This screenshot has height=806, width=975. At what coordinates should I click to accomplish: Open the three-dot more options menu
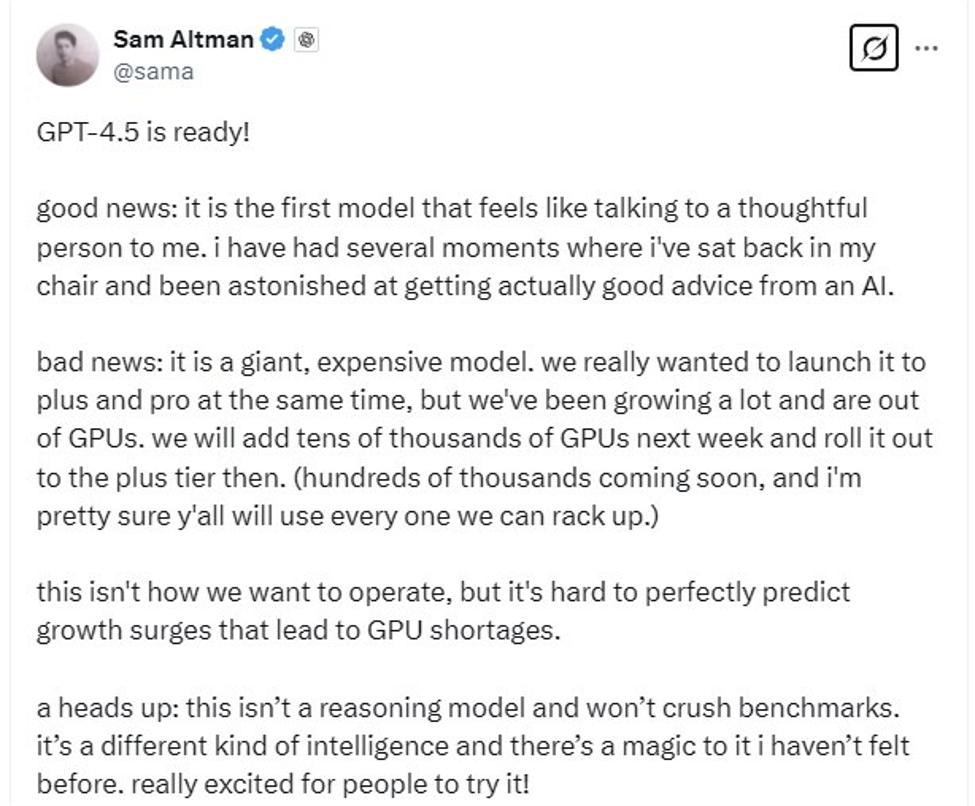click(927, 48)
